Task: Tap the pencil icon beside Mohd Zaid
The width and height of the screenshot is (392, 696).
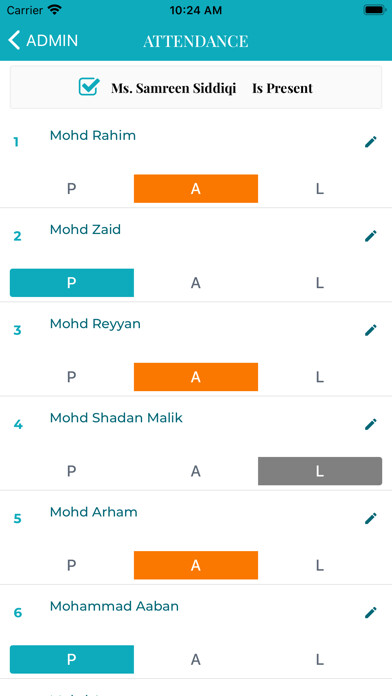Action: [370, 236]
